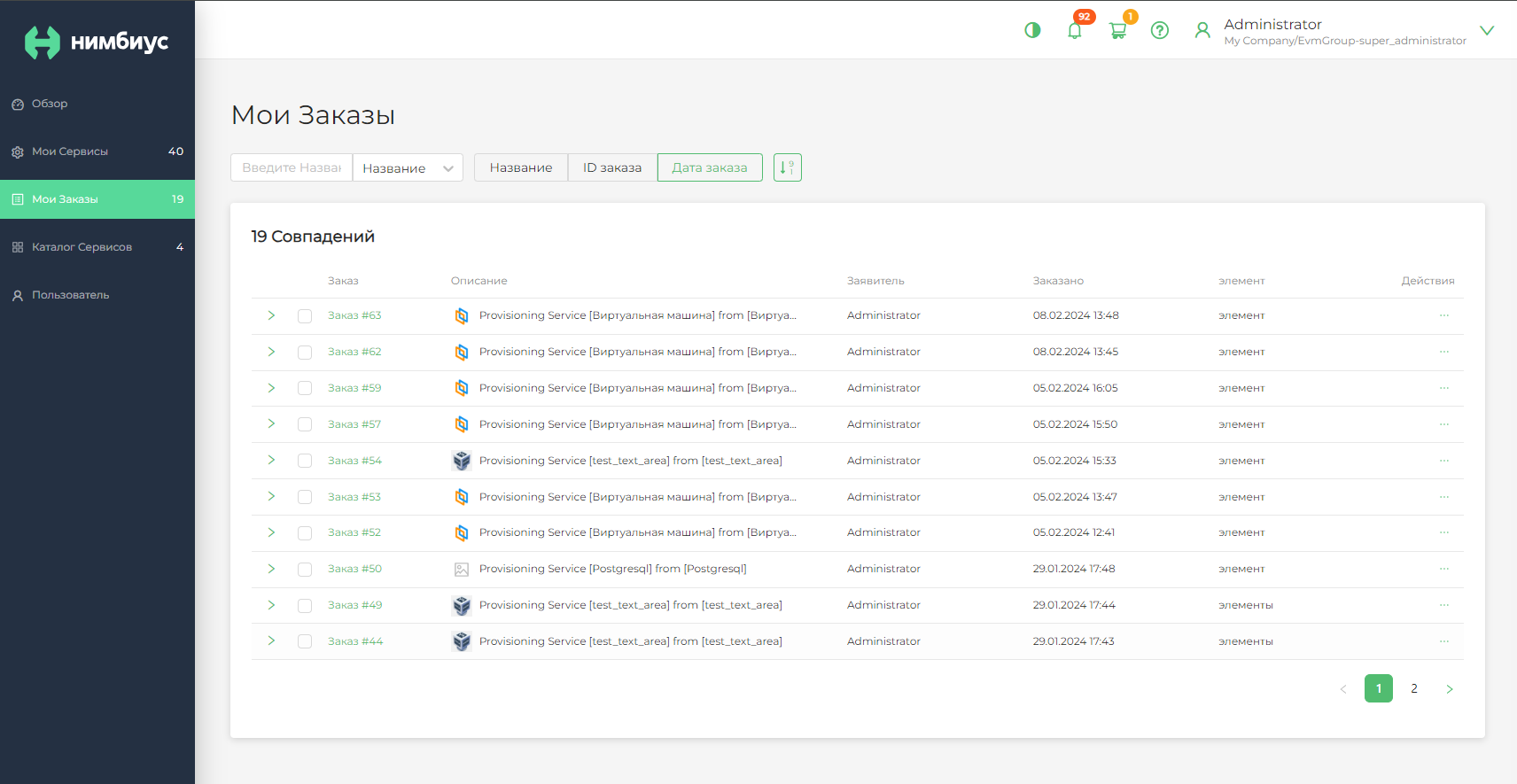The image size is (1517, 784).
Task: Expand row details of Заказ #54
Action: click(271, 460)
